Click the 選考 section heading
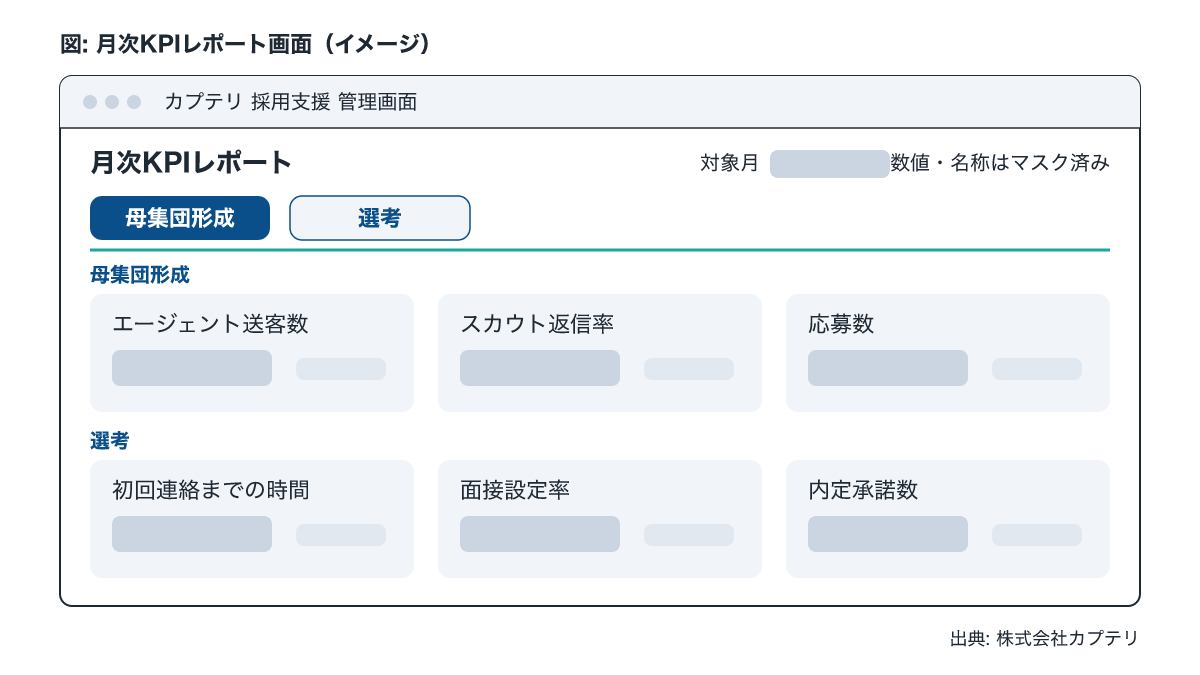This screenshot has width=1200, height=675. 110,440
